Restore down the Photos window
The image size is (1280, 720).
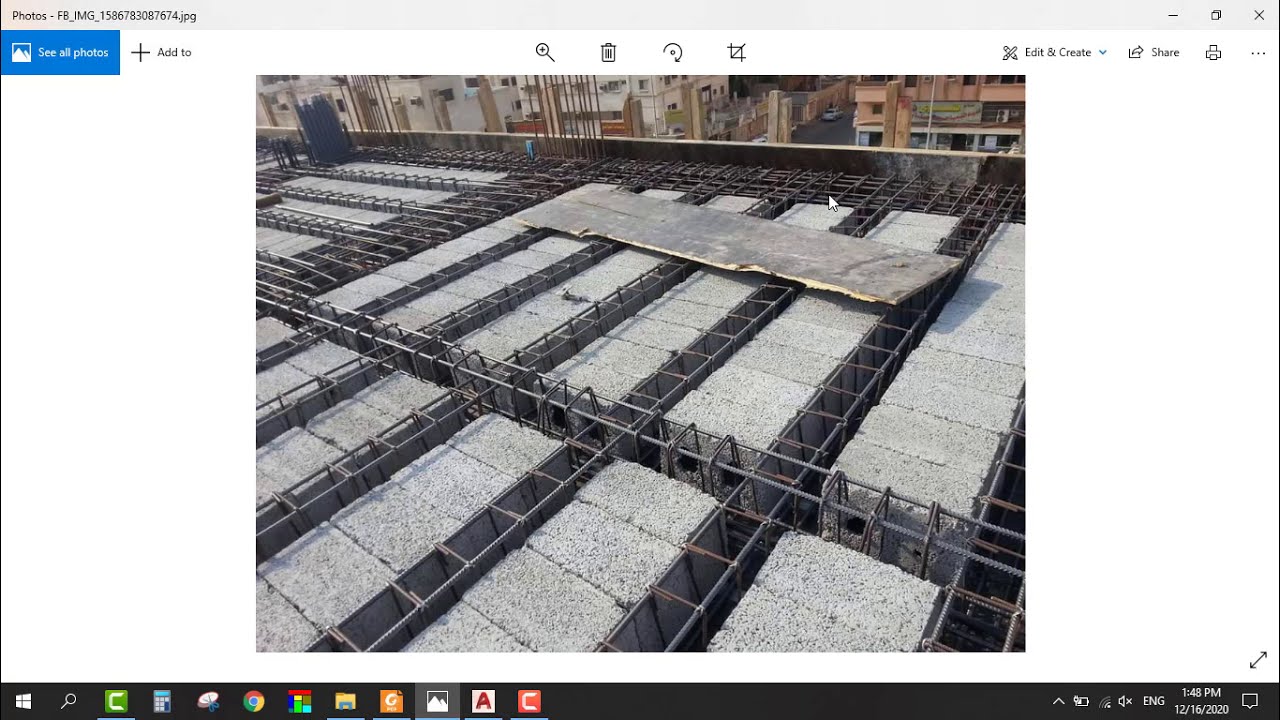click(x=1216, y=15)
